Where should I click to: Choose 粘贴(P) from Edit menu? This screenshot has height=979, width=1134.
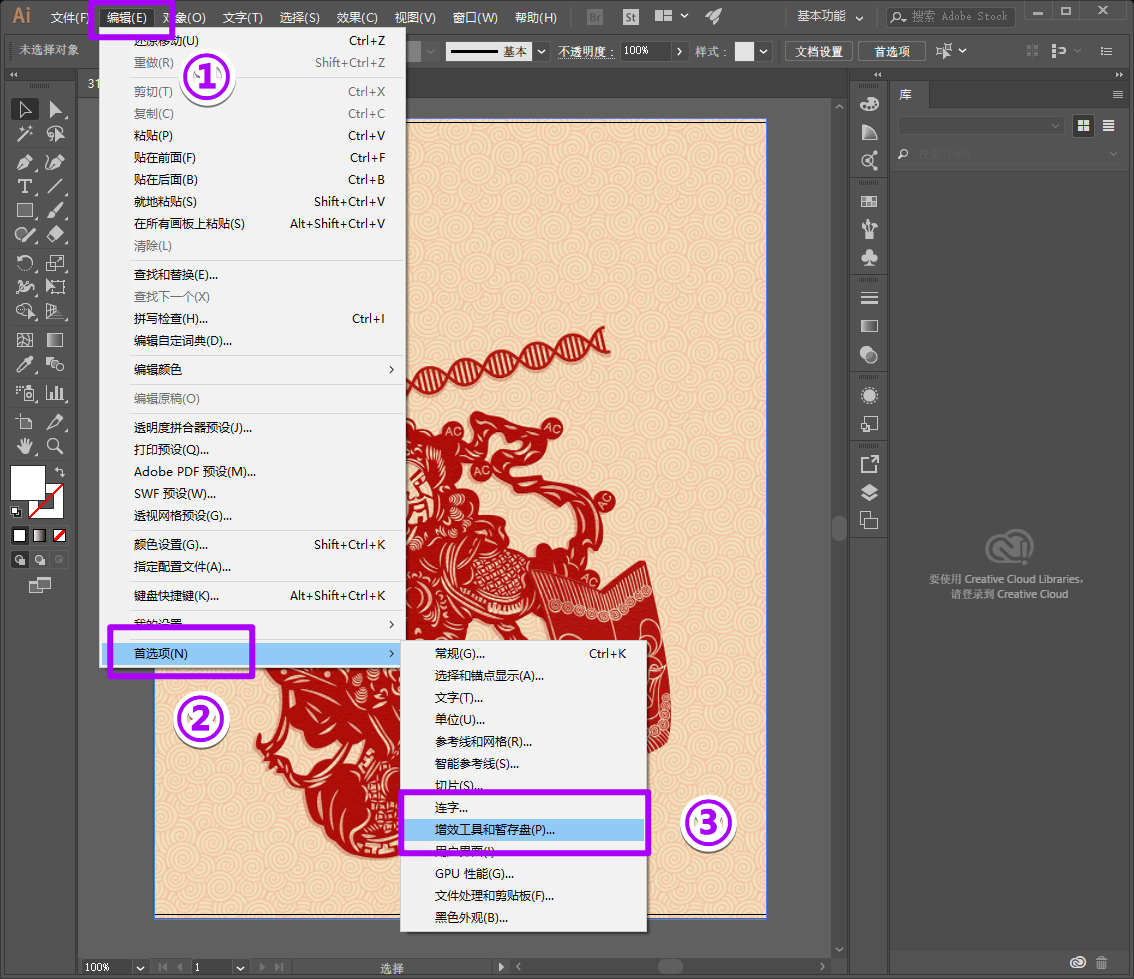252,135
